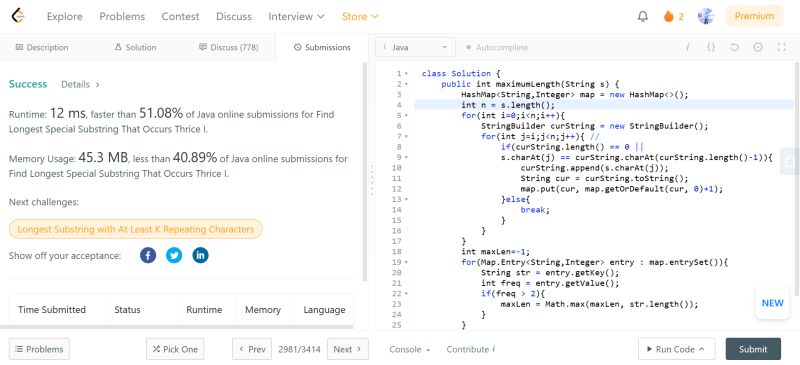Click the Runtime column header
The height and width of the screenshot is (365, 800).
click(204, 310)
